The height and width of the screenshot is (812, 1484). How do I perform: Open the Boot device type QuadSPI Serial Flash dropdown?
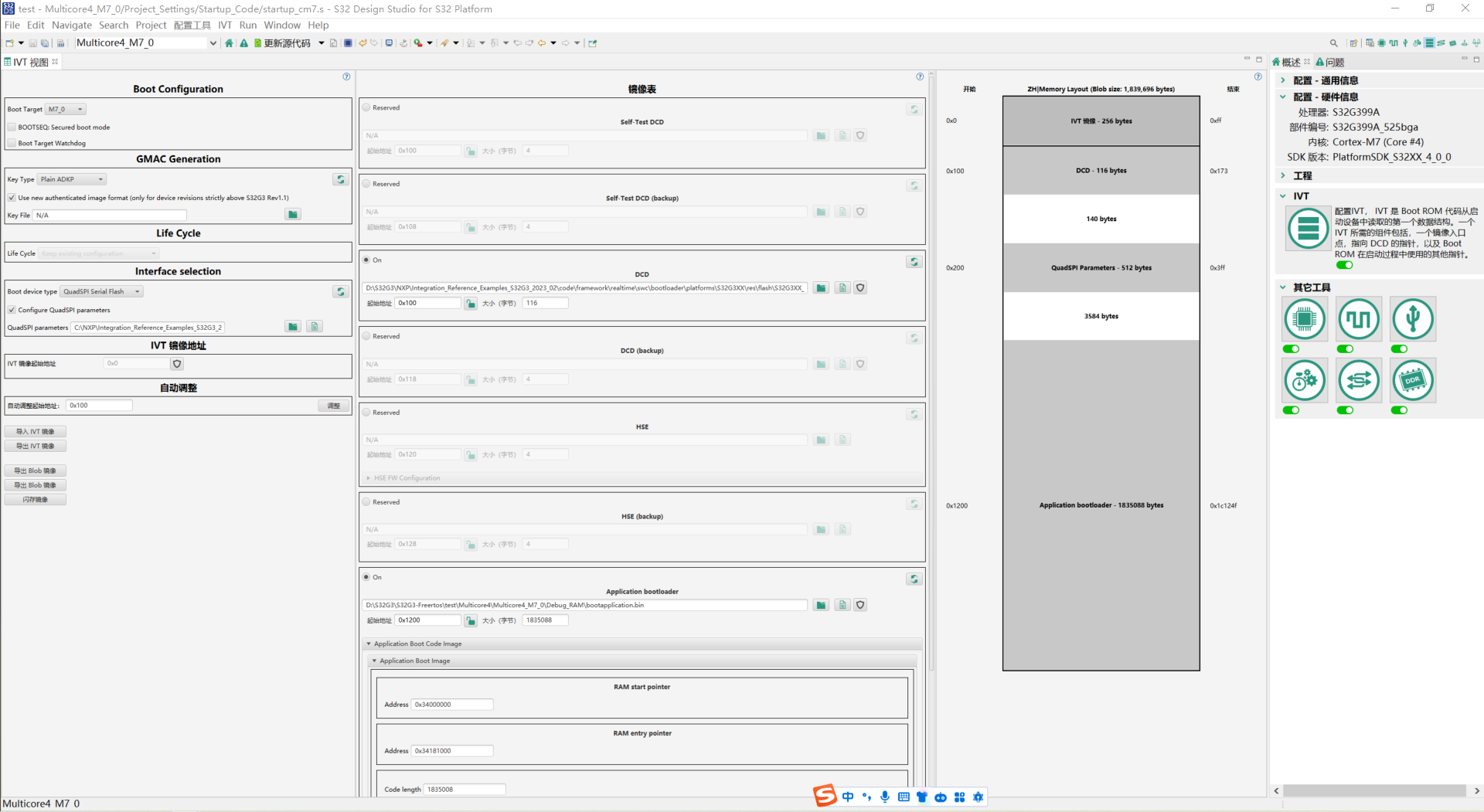point(101,291)
